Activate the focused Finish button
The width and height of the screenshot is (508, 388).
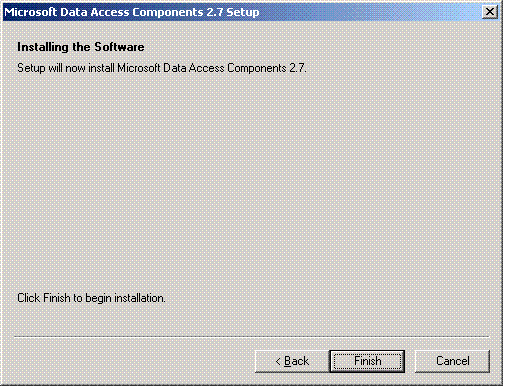pos(367,361)
